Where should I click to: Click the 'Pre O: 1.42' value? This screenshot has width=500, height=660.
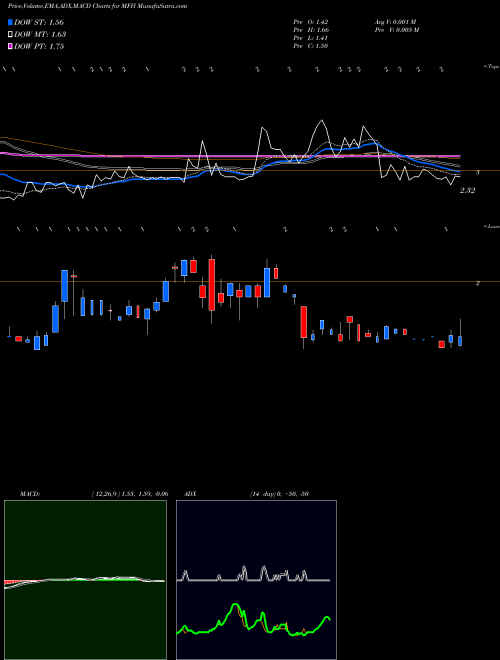(x=311, y=22)
